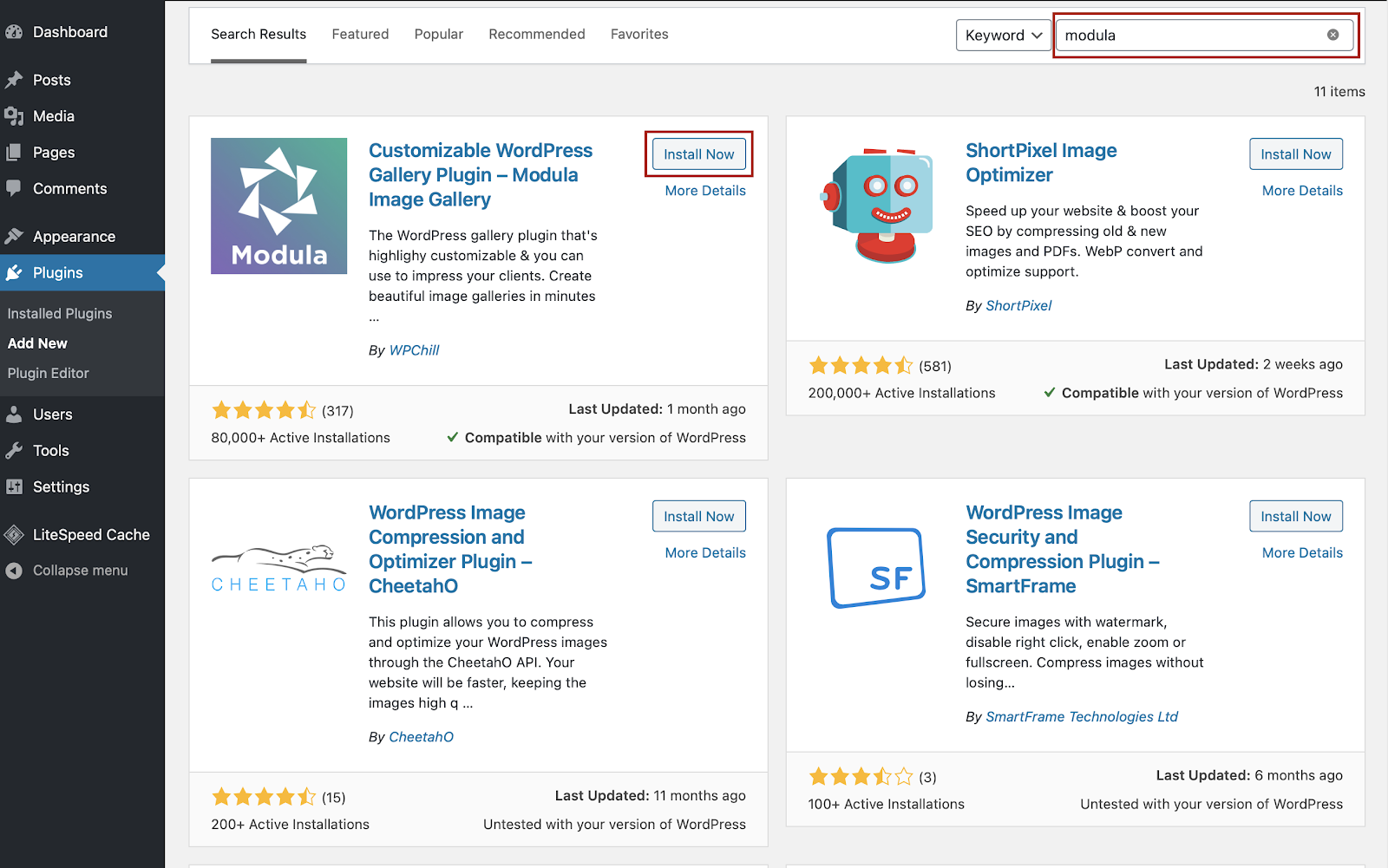Screen dimensions: 1388x868
Task: Click the Modula plugin logo thumbnail
Action: 278,206
